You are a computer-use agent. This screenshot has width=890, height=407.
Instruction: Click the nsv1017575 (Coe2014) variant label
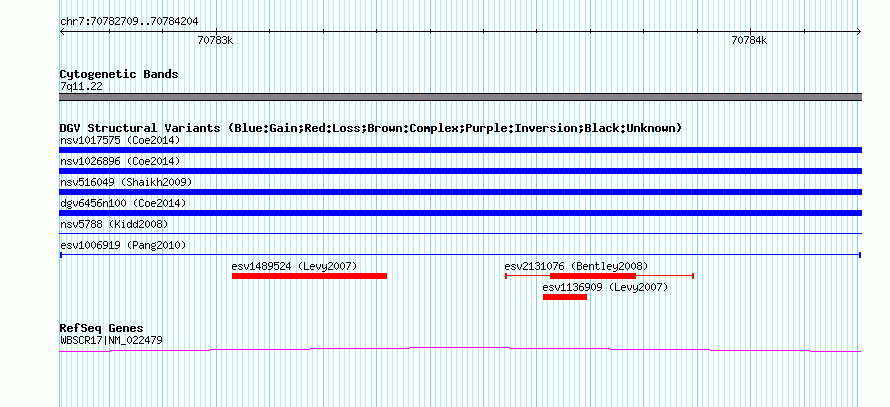click(120, 140)
